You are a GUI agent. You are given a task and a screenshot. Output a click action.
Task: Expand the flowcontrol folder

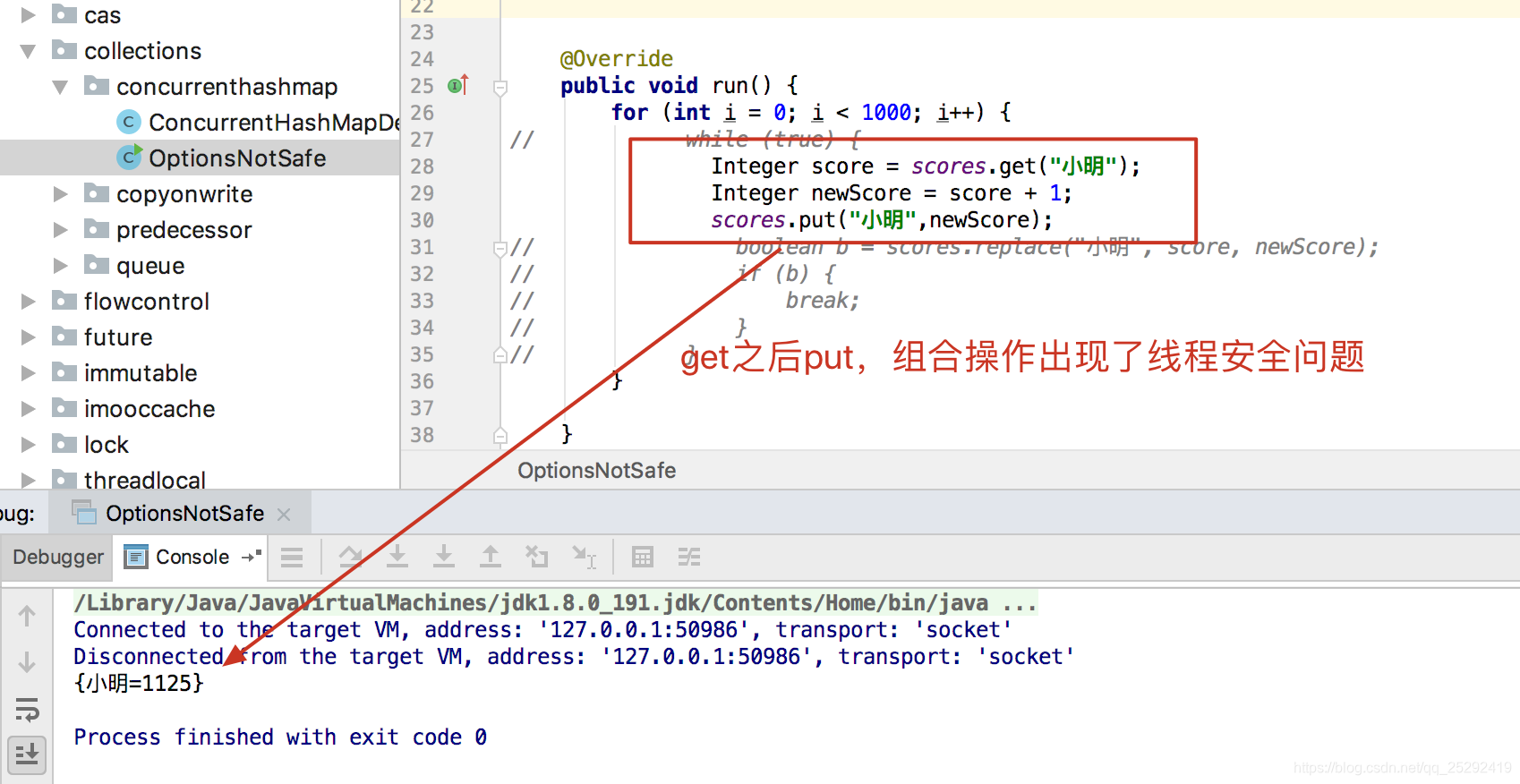tap(28, 302)
